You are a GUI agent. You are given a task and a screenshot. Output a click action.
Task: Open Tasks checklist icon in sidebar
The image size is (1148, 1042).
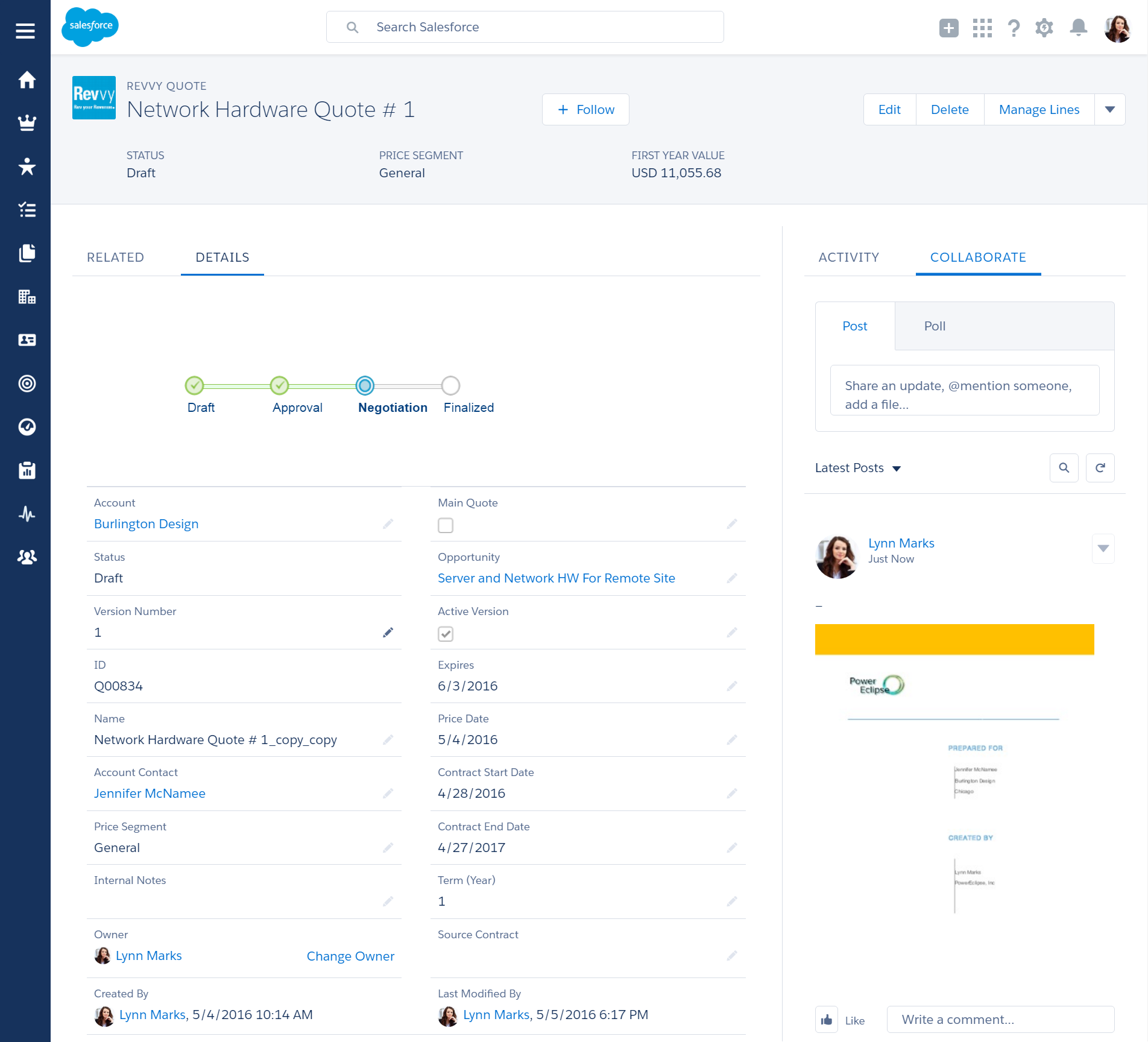(x=27, y=210)
